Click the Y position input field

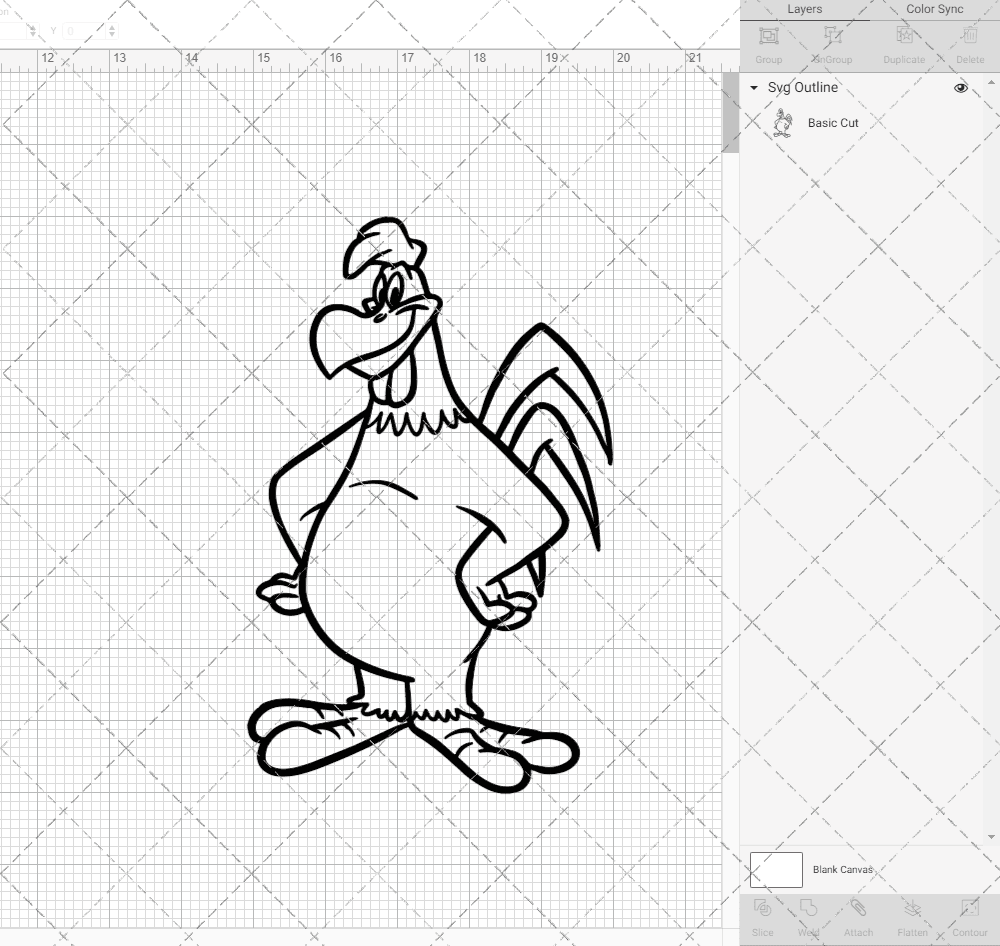pyautogui.click(x=83, y=31)
